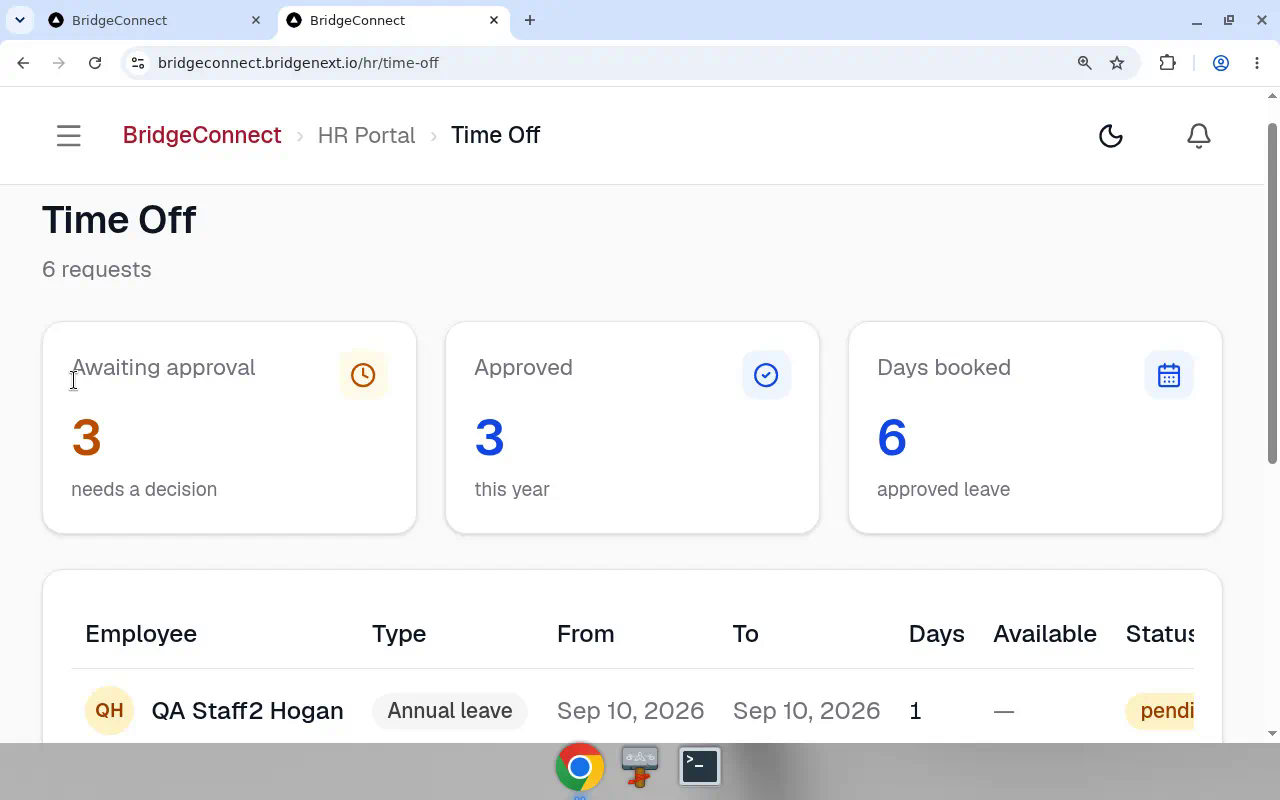
Task: Click the Available column header
Action: 1045,634
